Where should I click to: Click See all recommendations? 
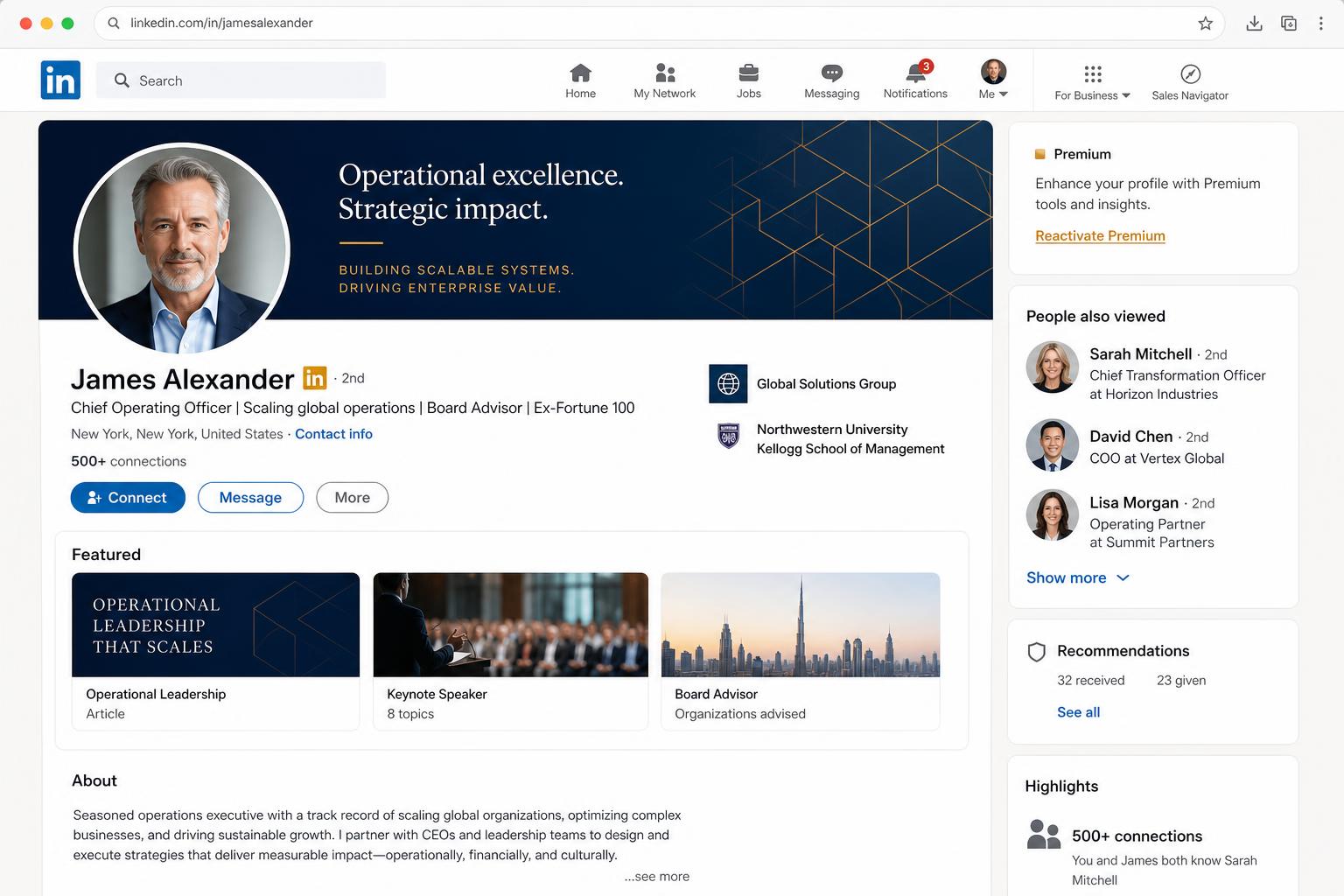coord(1078,712)
